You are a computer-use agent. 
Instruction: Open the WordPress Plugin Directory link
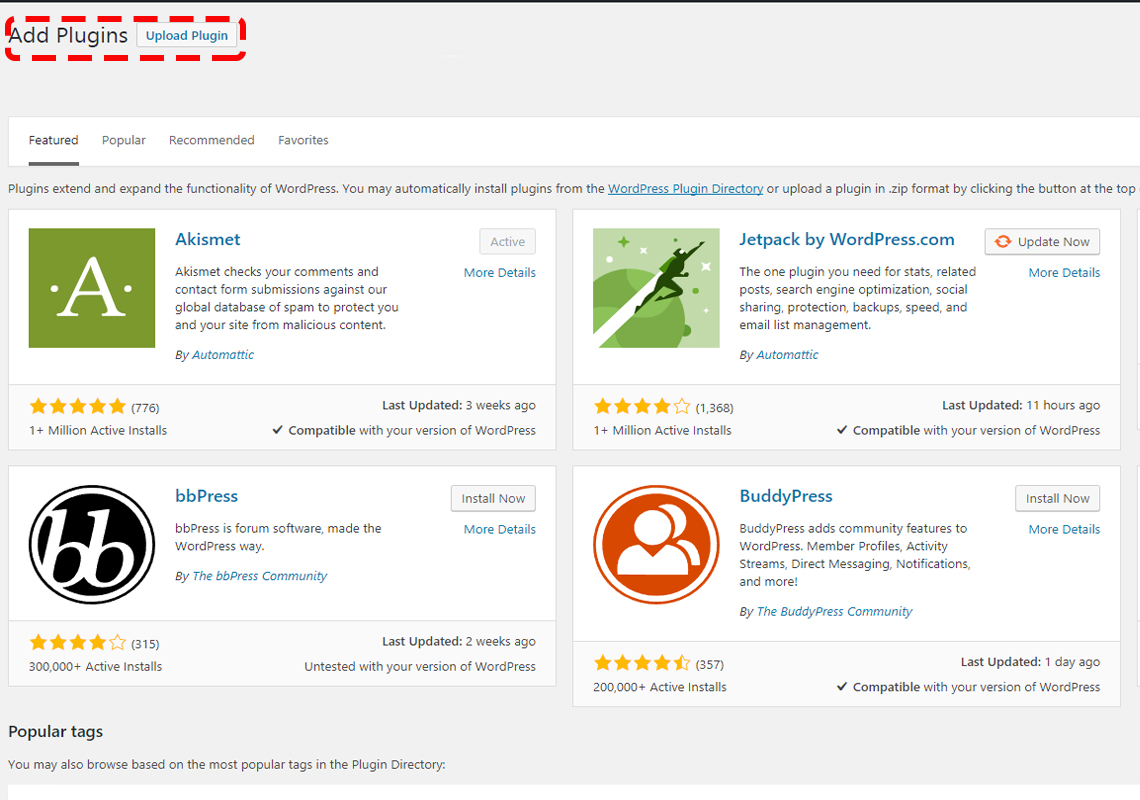686,189
